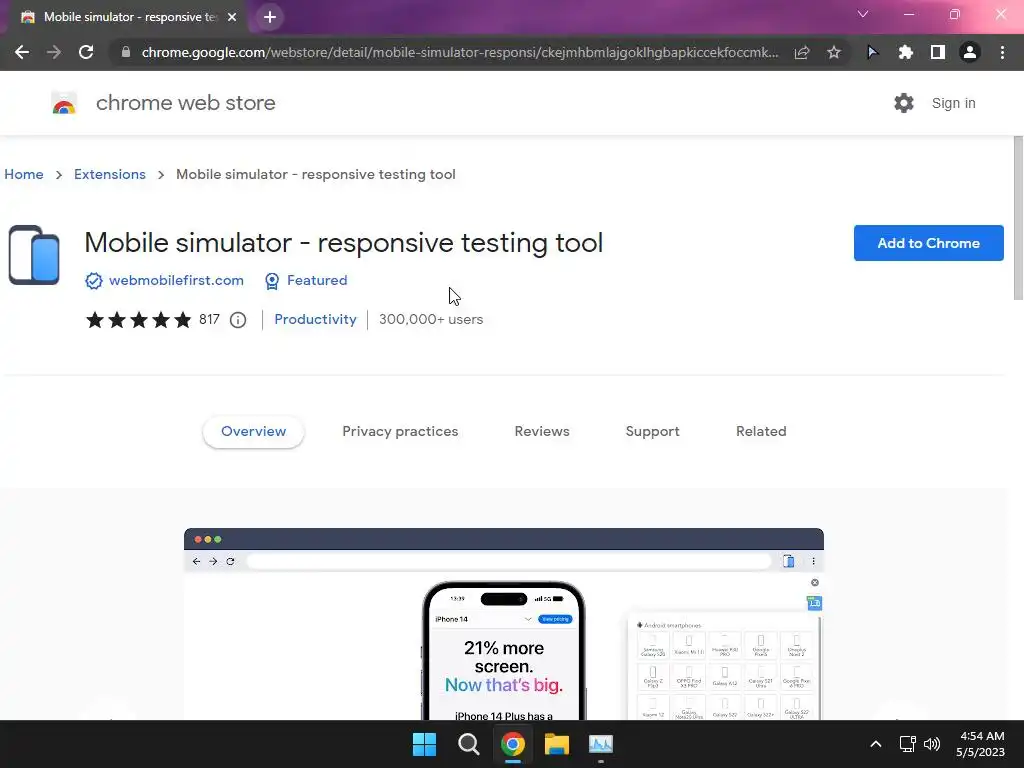Open the taskbar clock and date

pyautogui.click(x=980, y=744)
